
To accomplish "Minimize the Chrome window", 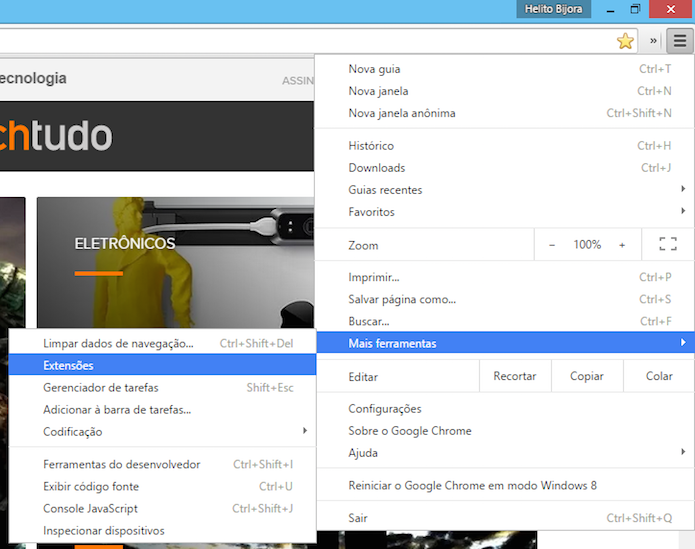I will pyautogui.click(x=610, y=9).
